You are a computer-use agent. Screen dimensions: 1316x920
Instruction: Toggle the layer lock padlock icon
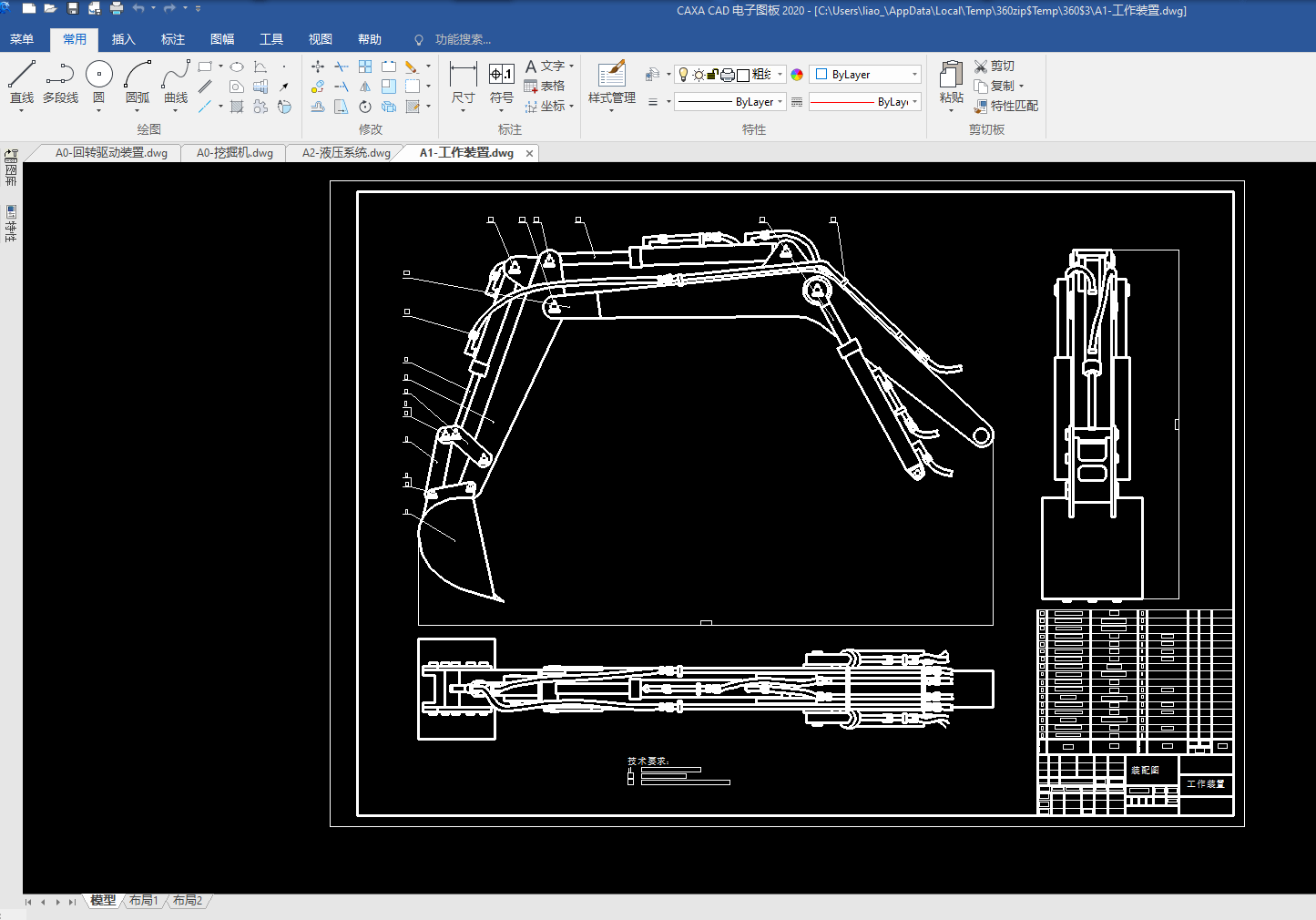(713, 75)
